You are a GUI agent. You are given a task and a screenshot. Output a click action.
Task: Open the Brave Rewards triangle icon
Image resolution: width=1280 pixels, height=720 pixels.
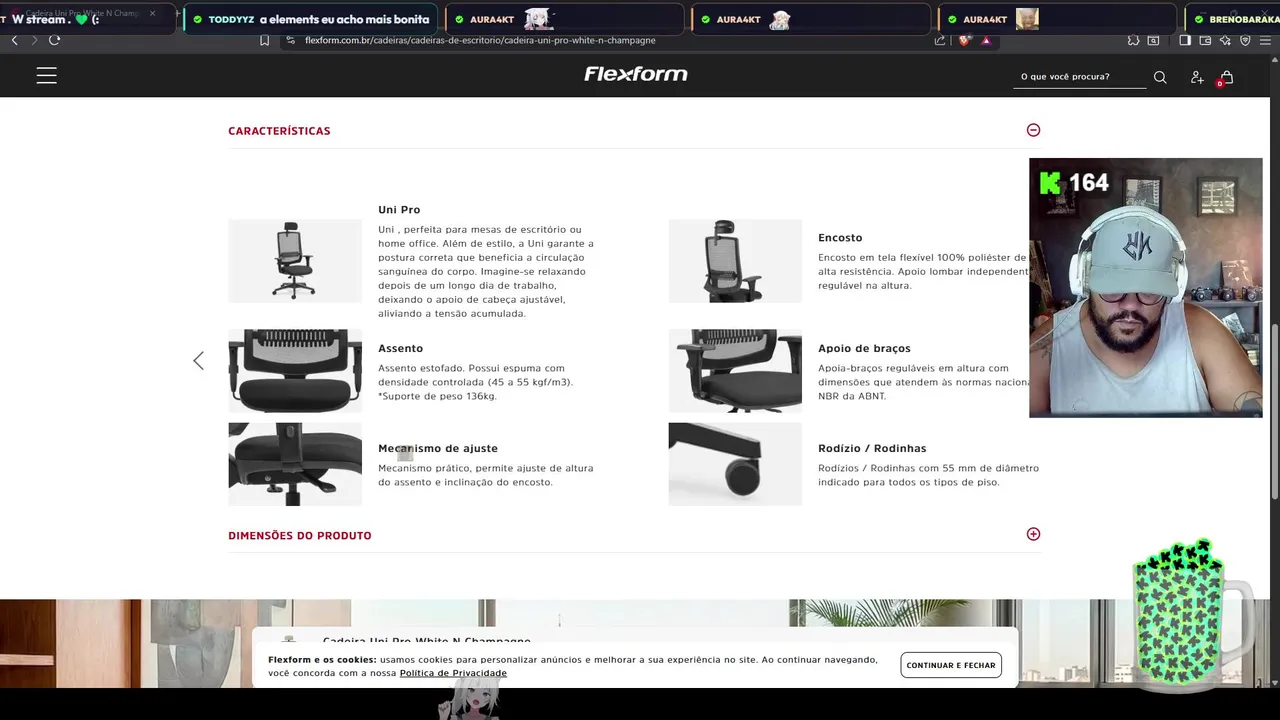point(986,40)
